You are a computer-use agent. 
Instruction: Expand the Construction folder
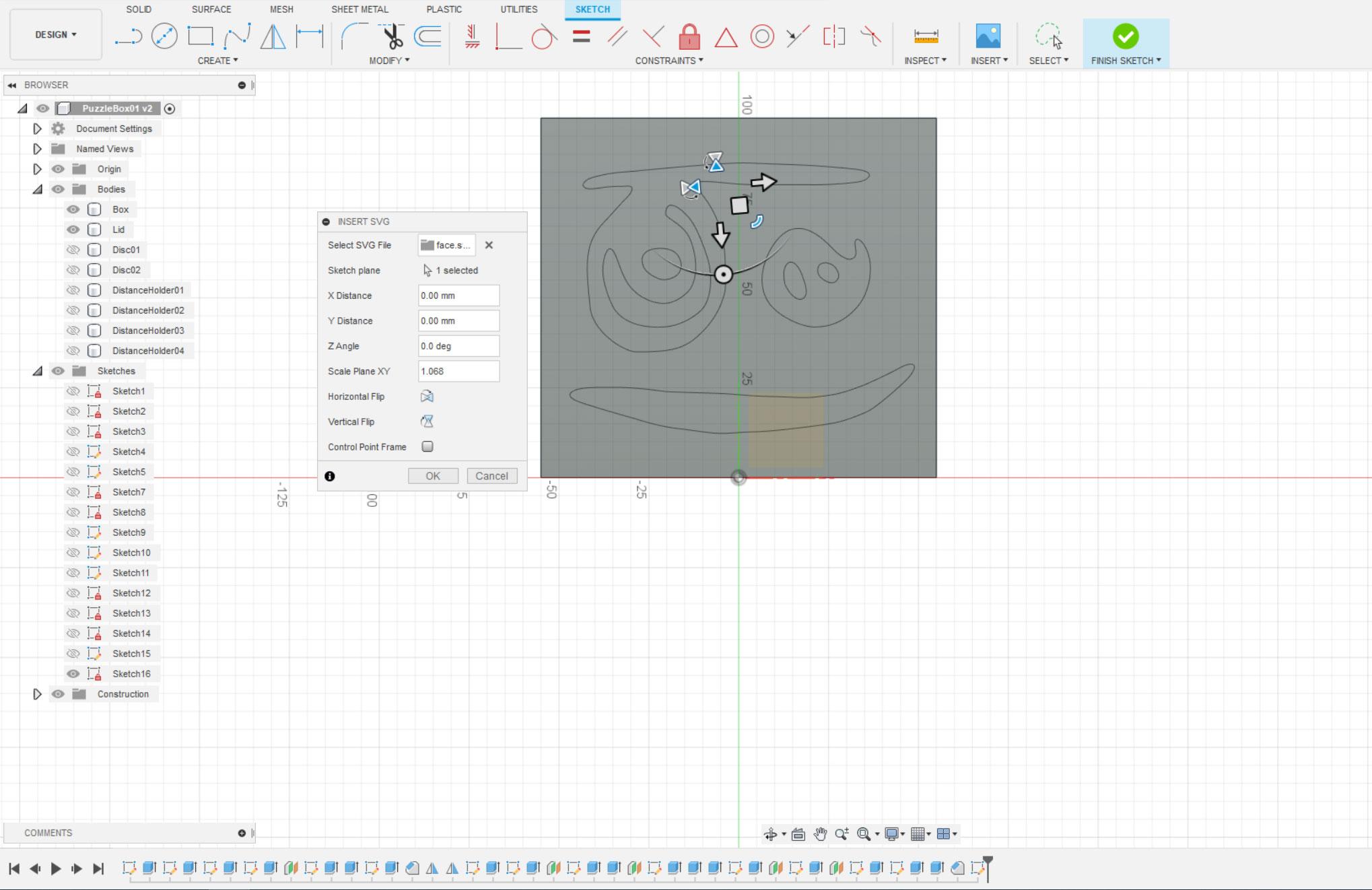pyautogui.click(x=37, y=694)
